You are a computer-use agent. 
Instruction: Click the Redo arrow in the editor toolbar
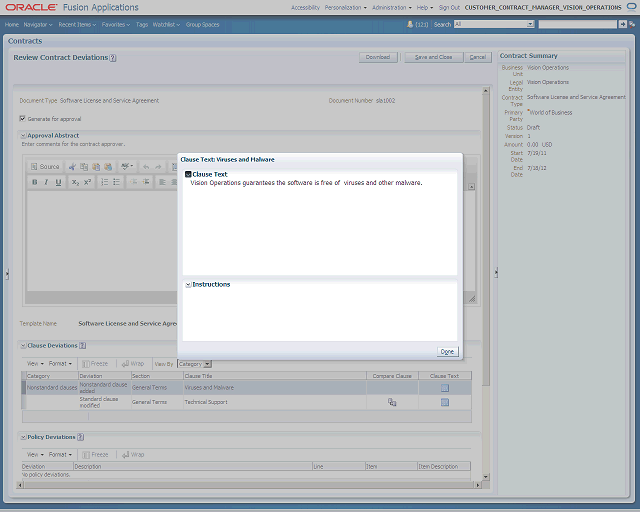tap(158, 167)
